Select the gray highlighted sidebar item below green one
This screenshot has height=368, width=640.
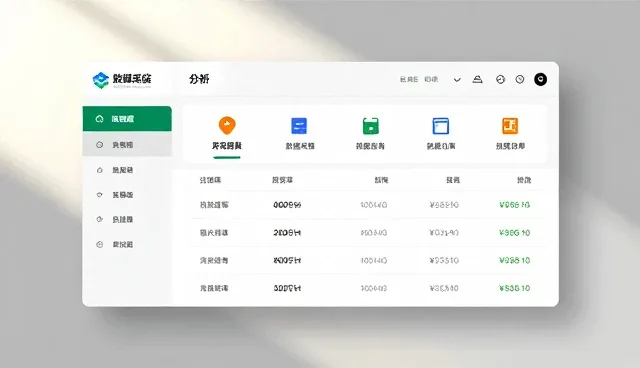click(127, 144)
